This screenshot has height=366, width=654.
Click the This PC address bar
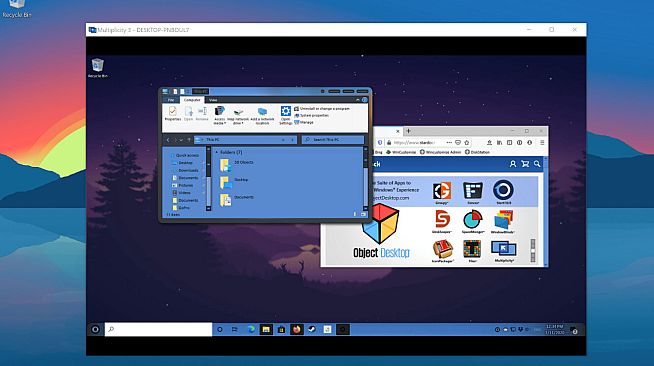(x=245, y=140)
